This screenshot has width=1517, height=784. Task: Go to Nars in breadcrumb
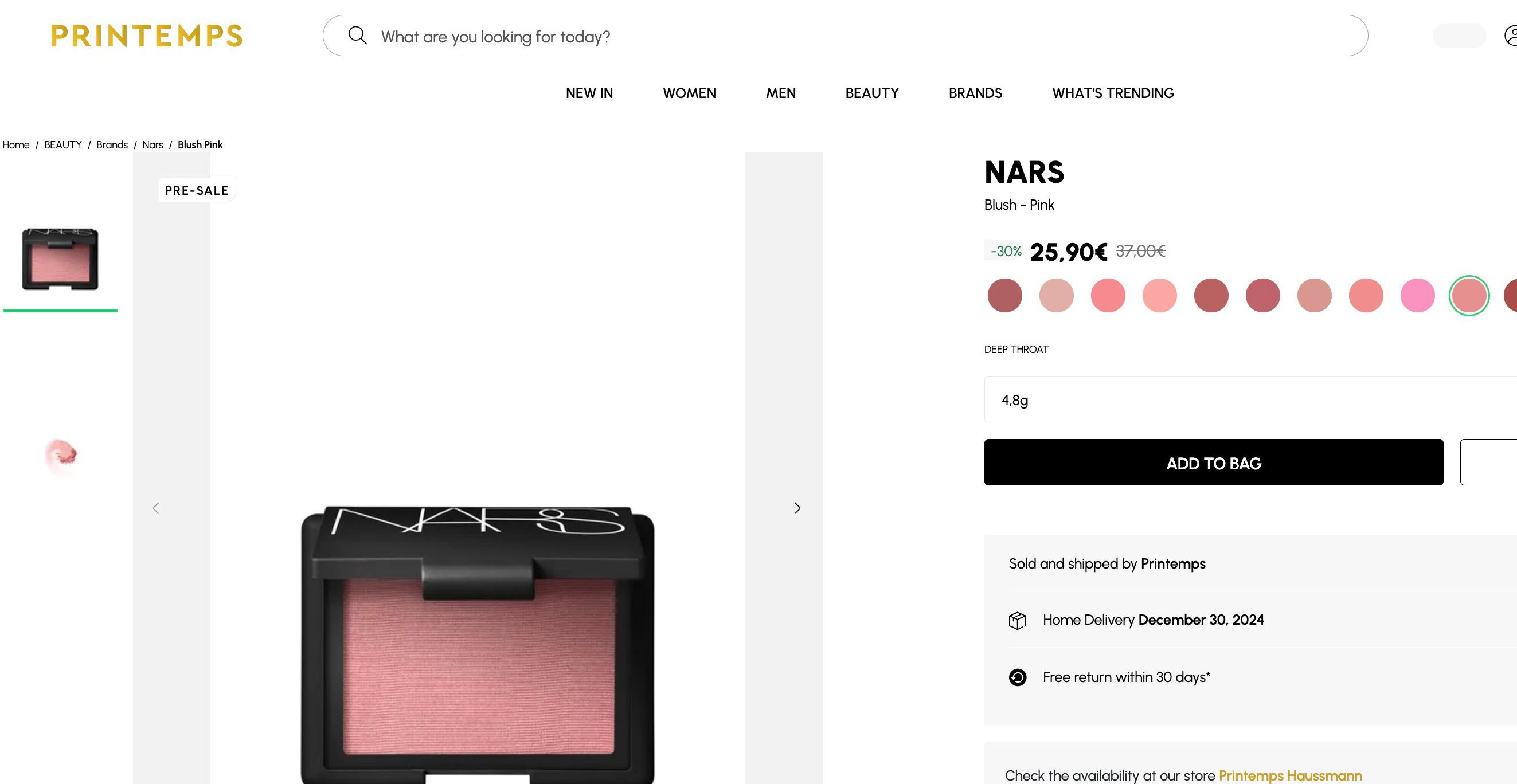pyautogui.click(x=153, y=145)
